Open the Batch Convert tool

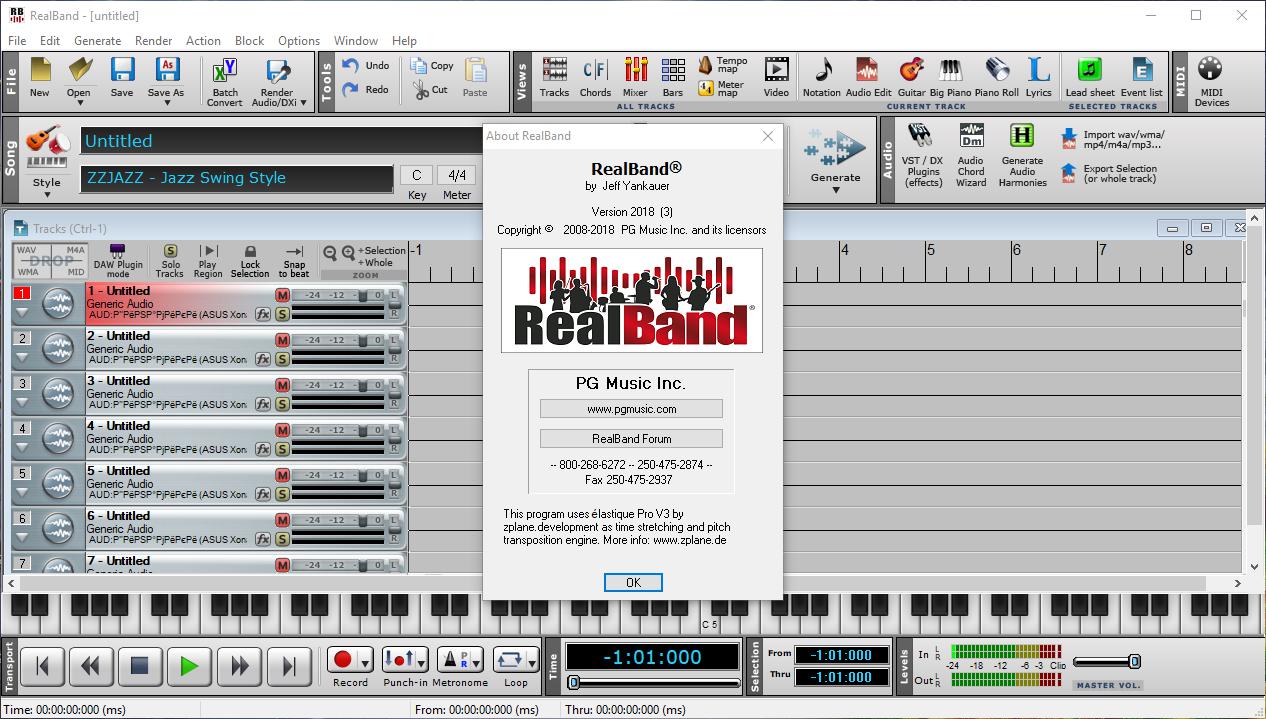click(225, 73)
